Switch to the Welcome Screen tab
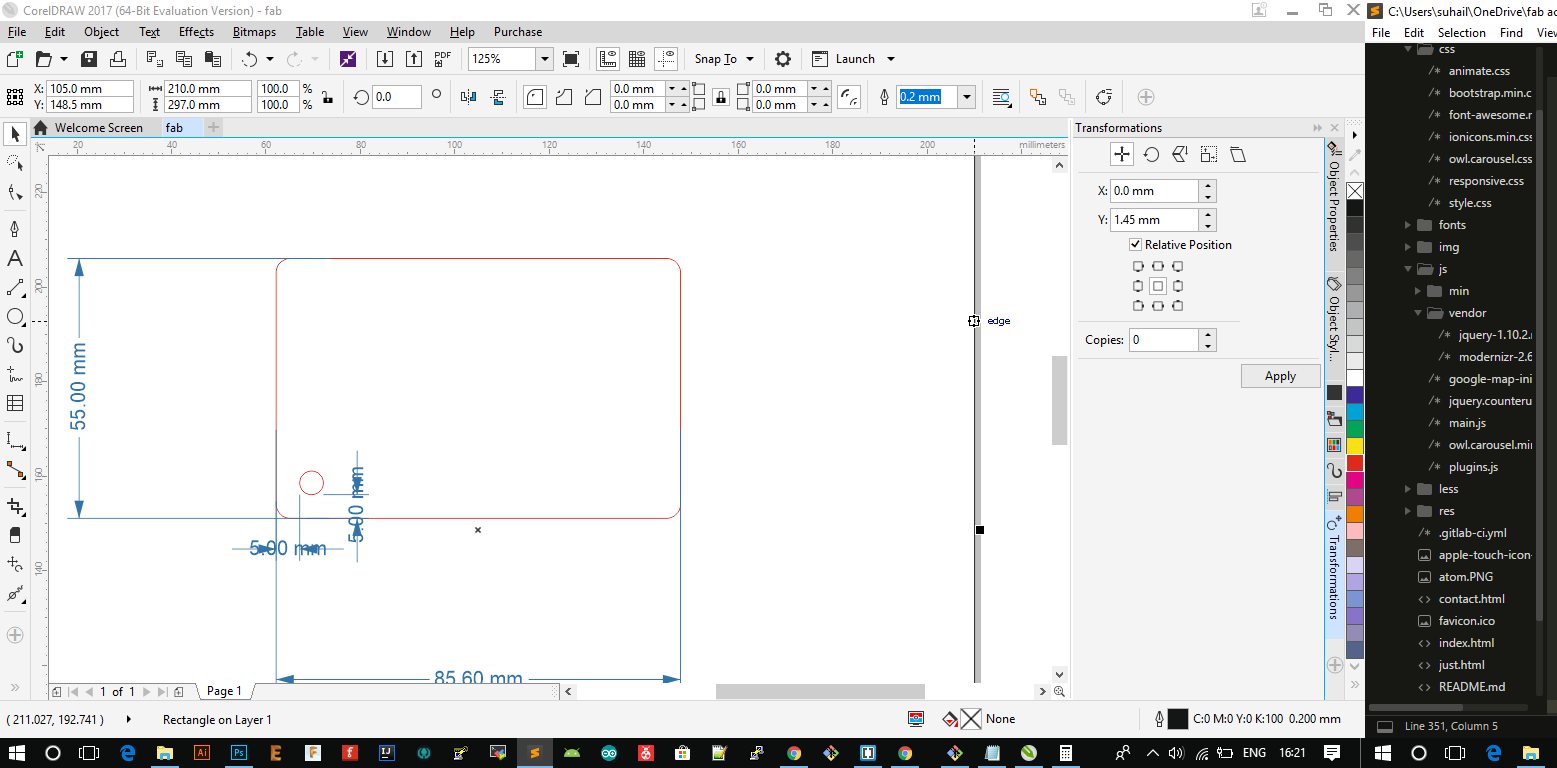The width and height of the screenshot is (1557, 768). [98, 127]
